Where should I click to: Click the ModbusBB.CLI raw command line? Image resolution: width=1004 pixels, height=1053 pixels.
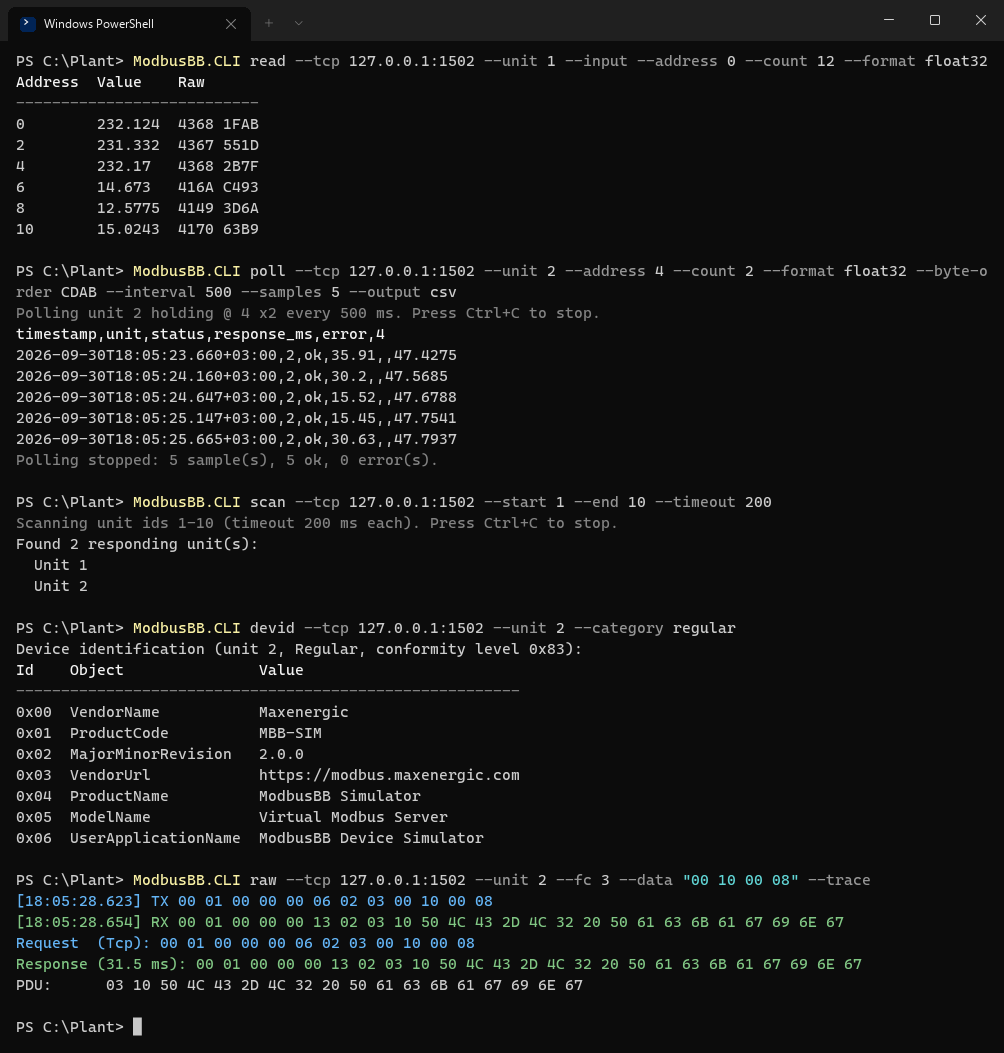[x=443, y=880]
